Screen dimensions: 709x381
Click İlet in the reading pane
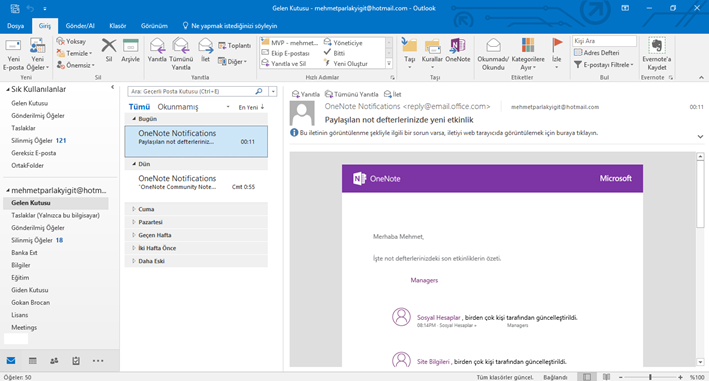(x=392, y=94)
